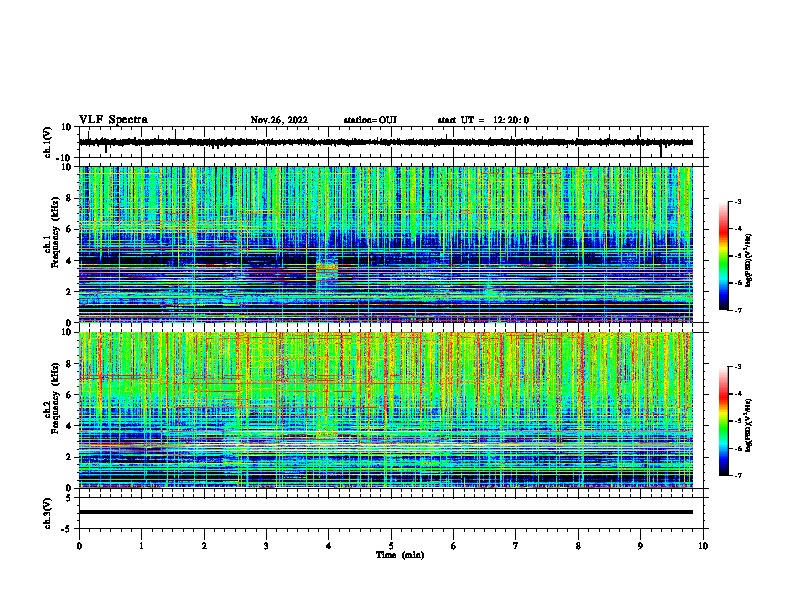Click the "station=OUI" header label

370,120
